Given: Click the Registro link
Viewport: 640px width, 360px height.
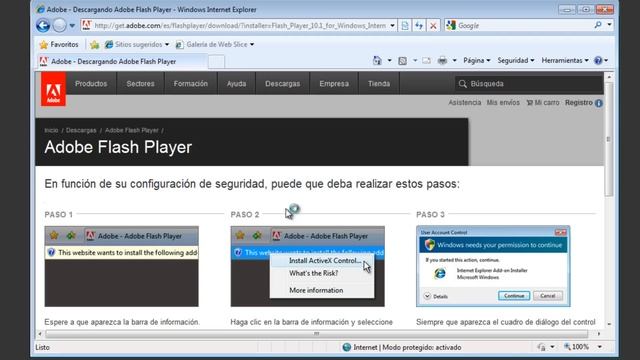Looking at the screenshot, I should 578,102.
